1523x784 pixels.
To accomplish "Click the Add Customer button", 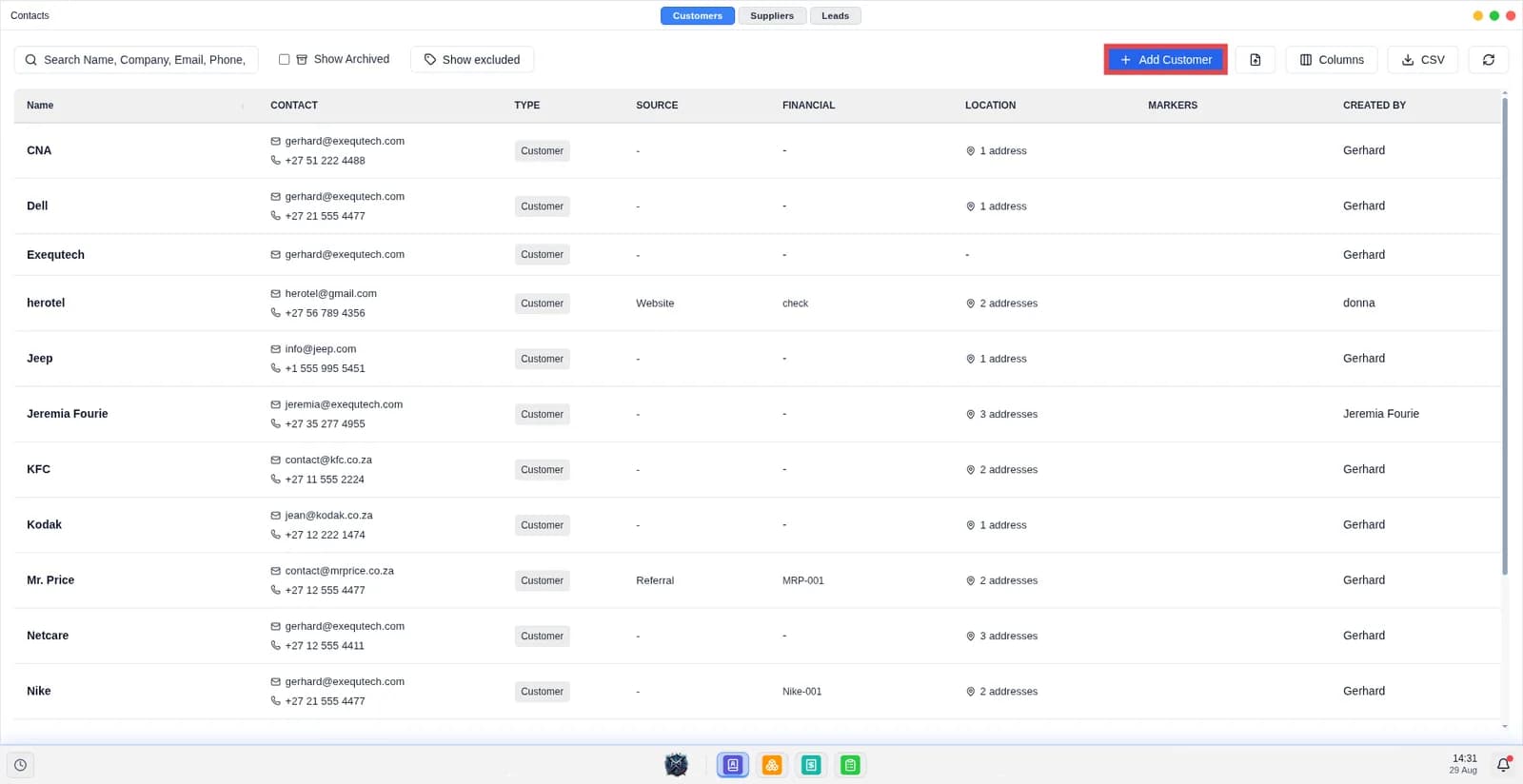I will (1165, 59).
